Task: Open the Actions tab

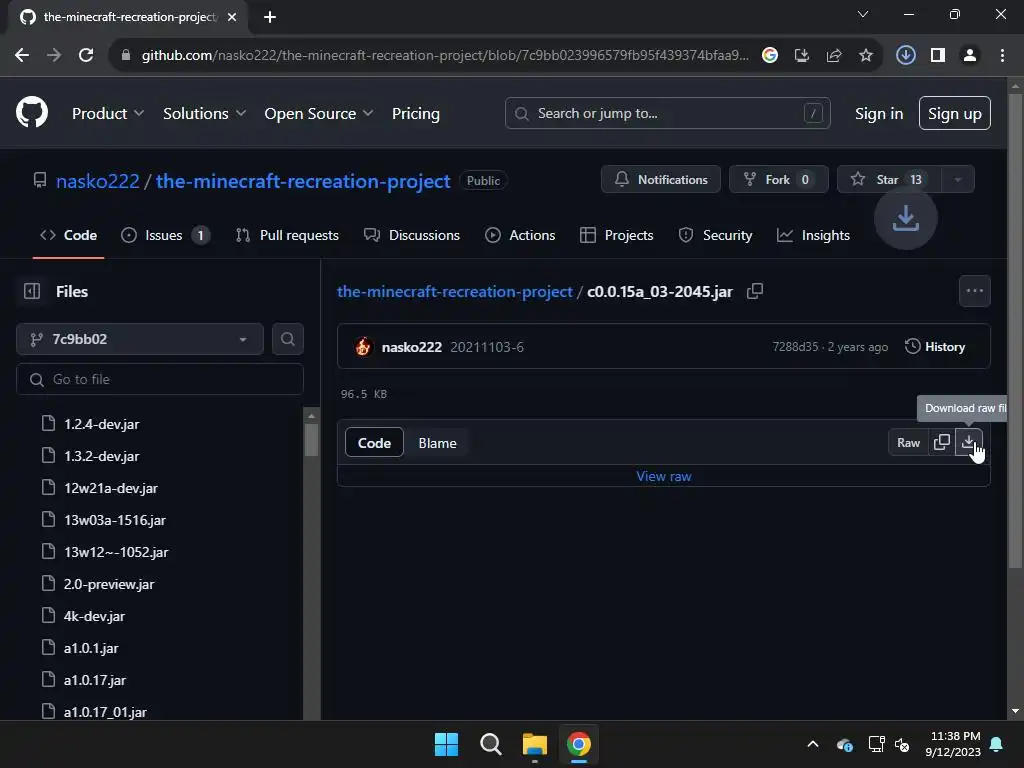Action: point(520,235)
